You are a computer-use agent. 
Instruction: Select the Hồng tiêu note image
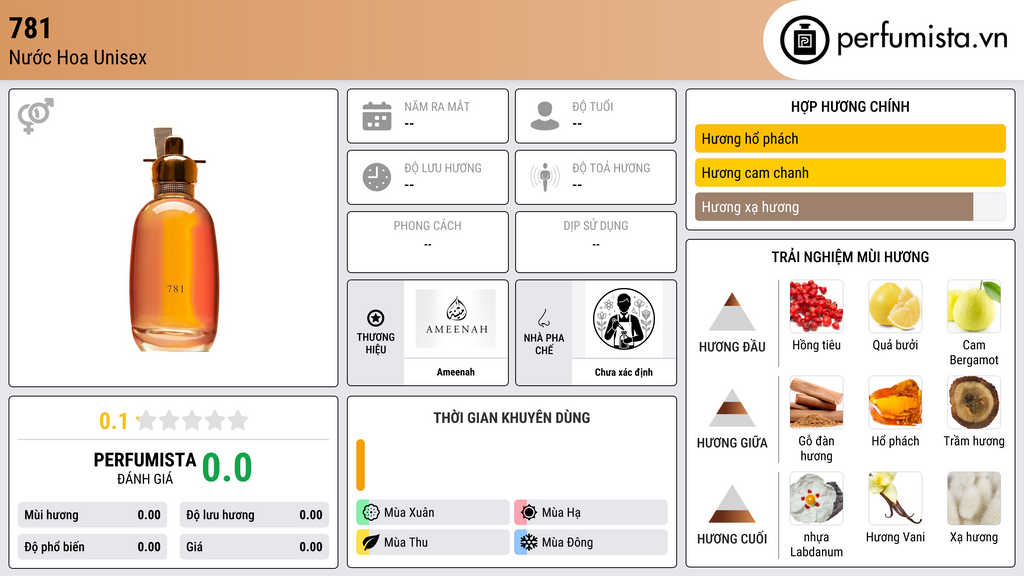[x=816, y=306]
